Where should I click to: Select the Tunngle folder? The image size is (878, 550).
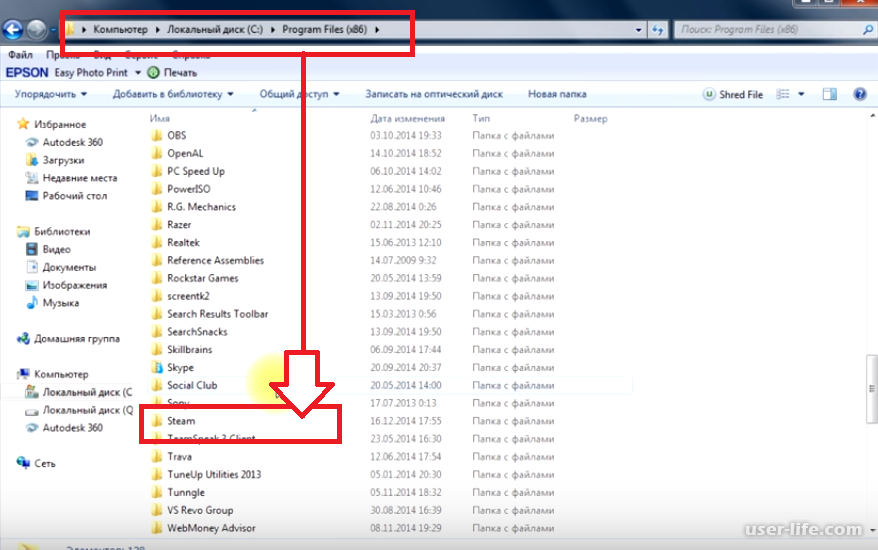186,492
